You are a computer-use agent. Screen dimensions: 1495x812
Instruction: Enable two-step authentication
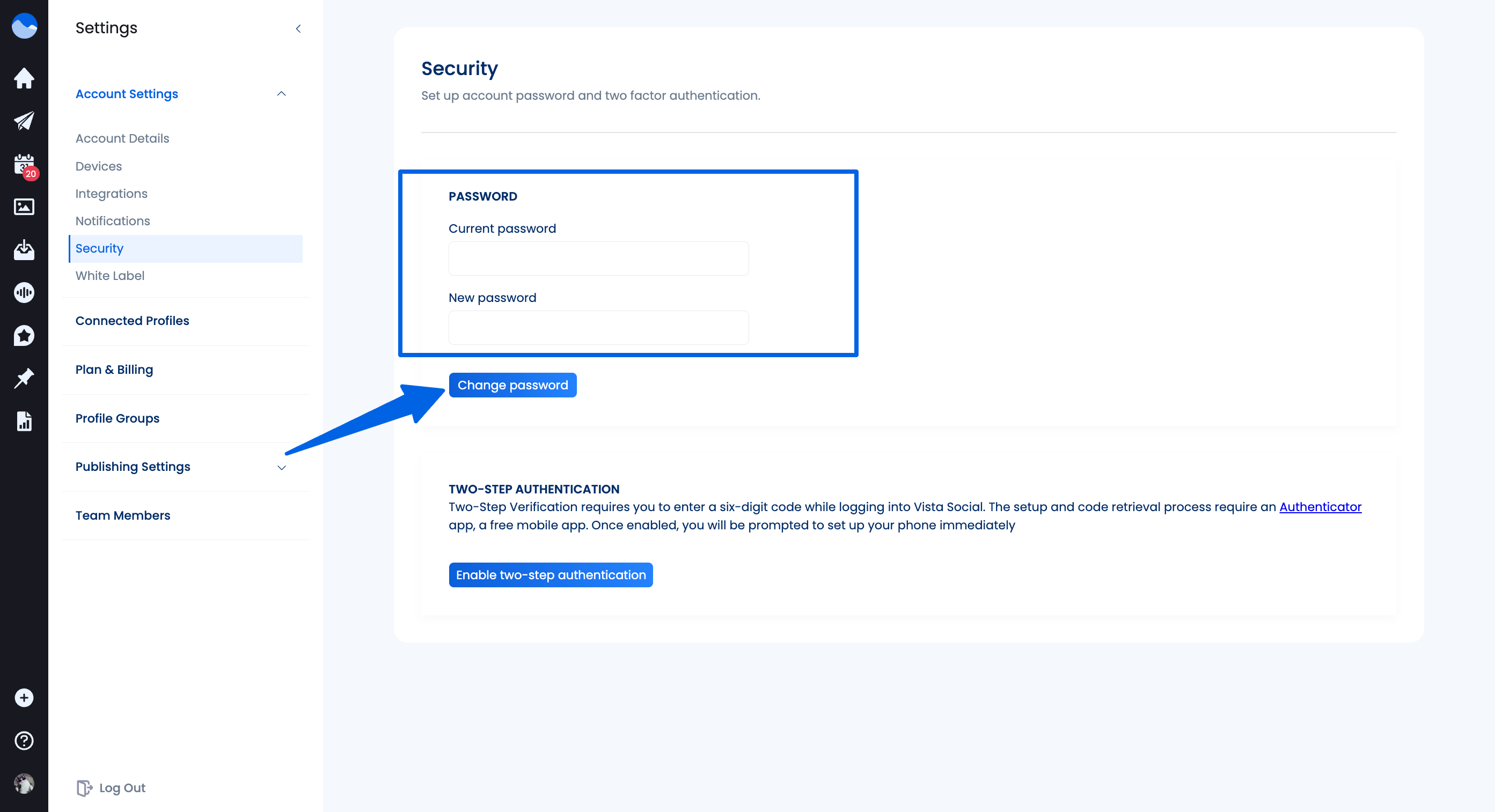point(551,575)
